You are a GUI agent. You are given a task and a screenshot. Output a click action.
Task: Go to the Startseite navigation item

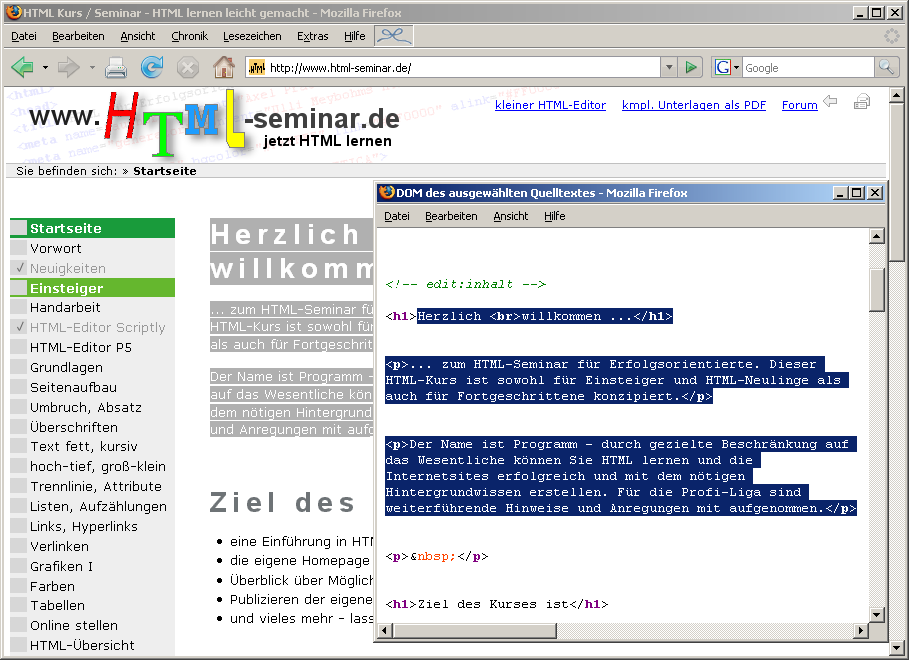(x=93, y=228)
